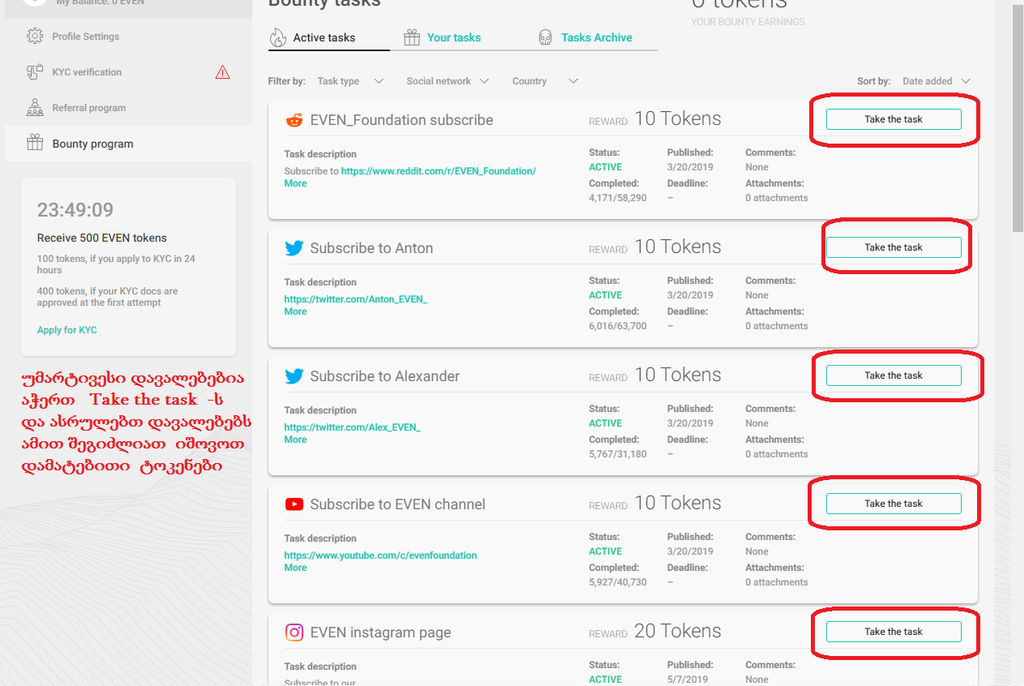Click More under the Alexander task description
The width and height of the screenshot is (1024, 686).
(295, 440)
